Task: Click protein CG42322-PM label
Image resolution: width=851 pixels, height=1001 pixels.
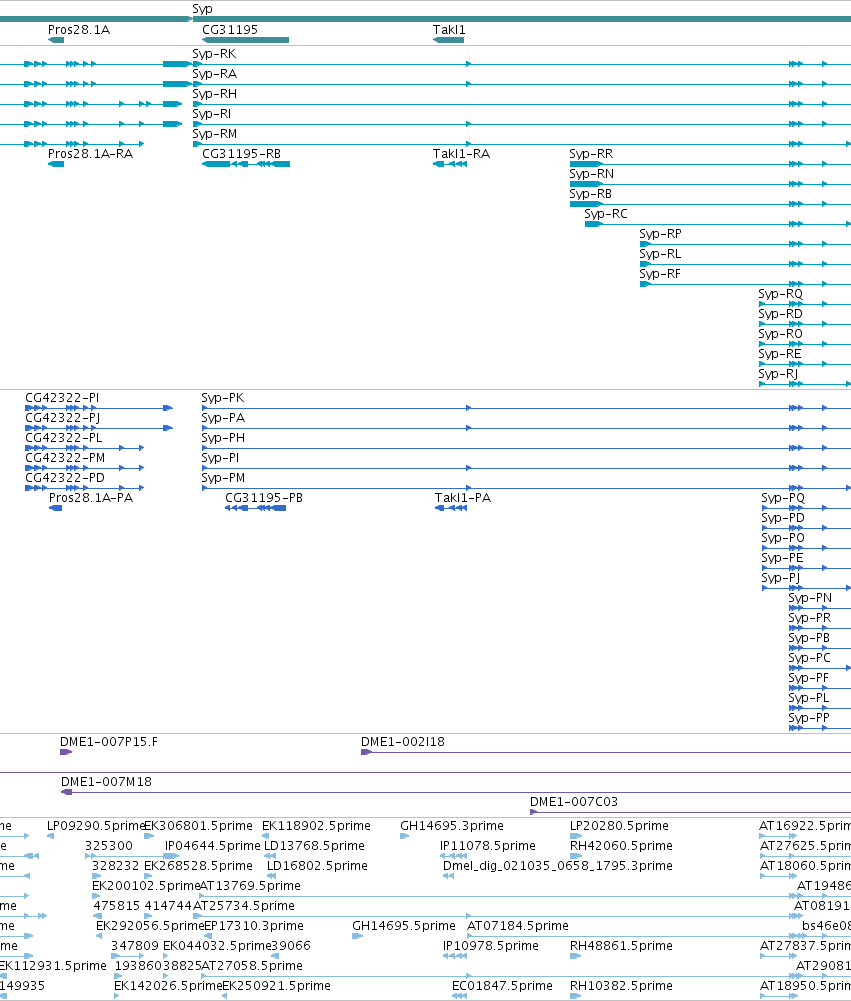Action: pyautogui.click(x=65, y=458)
